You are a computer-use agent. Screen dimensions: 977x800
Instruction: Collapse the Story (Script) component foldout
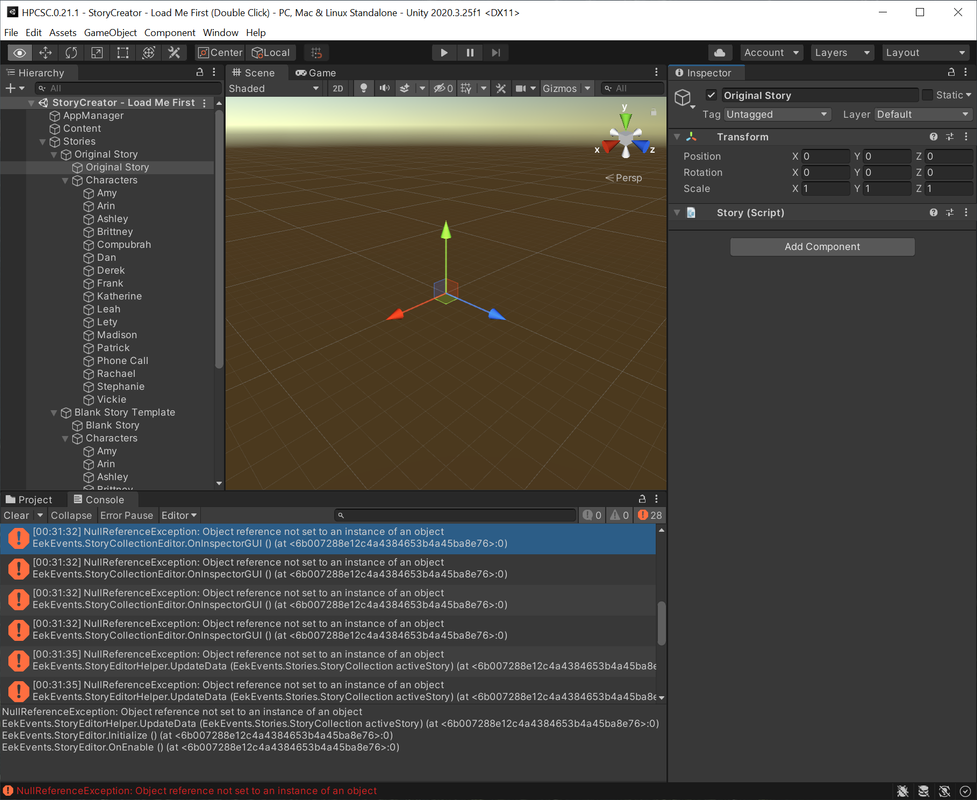[677, 213]
